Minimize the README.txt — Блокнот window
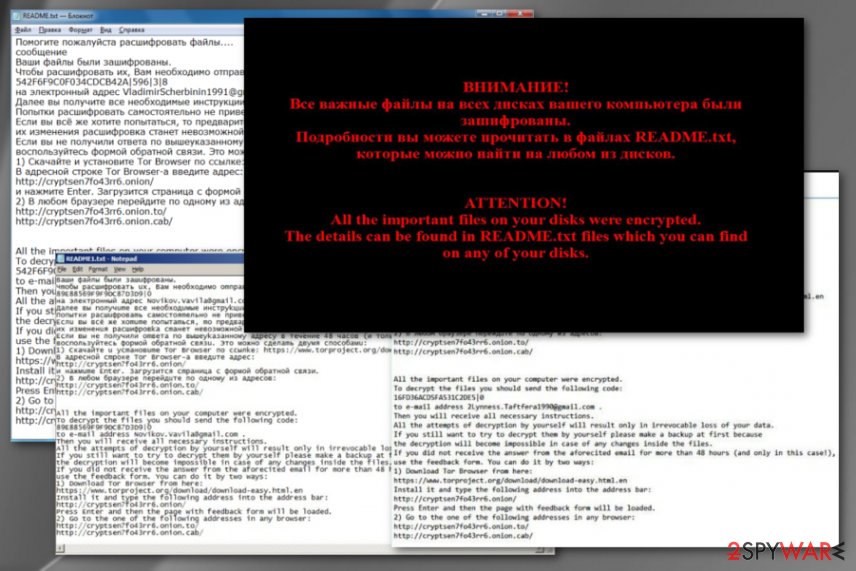Image resolution: width=856 pixels, height=571 pixels. tap(483, 13)
